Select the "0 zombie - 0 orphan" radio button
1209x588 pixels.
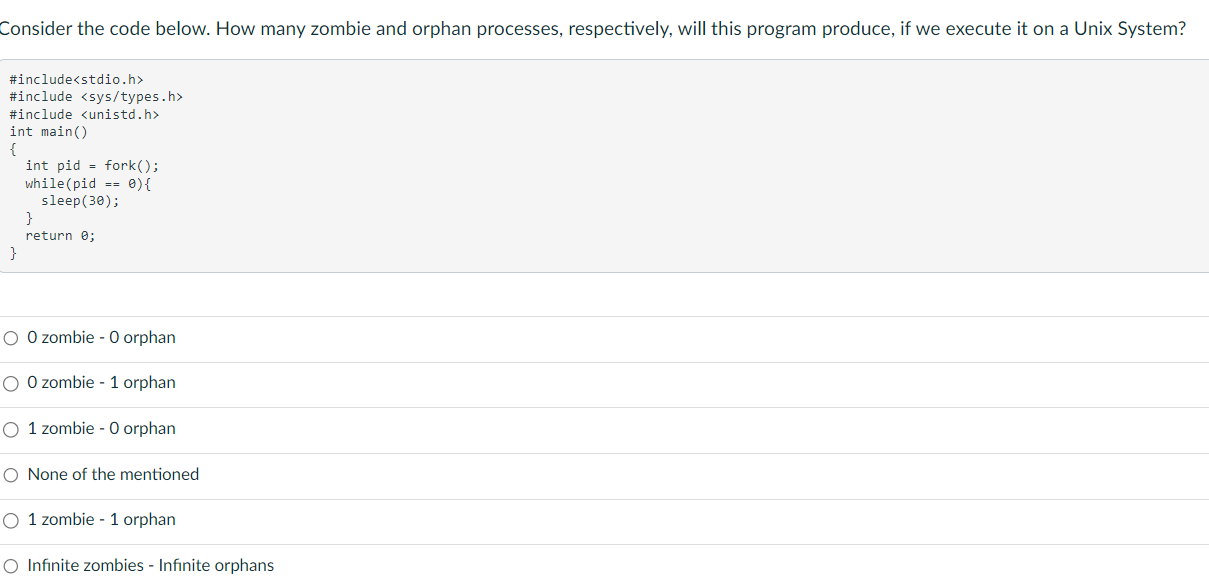(11, 338)
